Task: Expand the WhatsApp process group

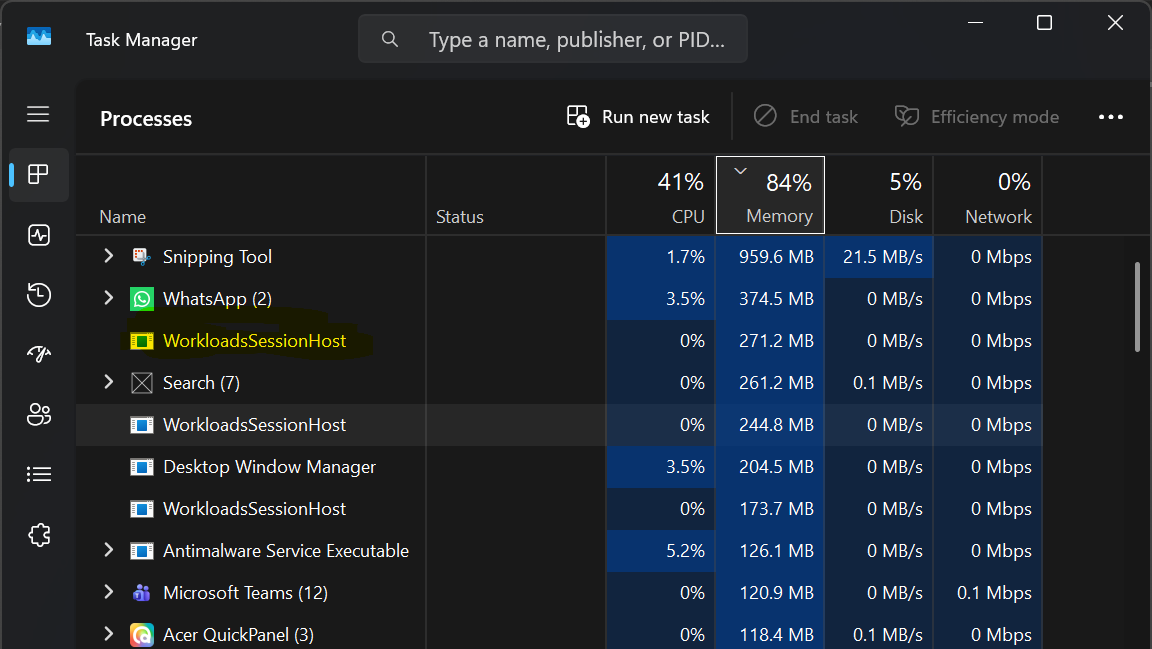Action: pyautogui.click(x=109, y=299)
